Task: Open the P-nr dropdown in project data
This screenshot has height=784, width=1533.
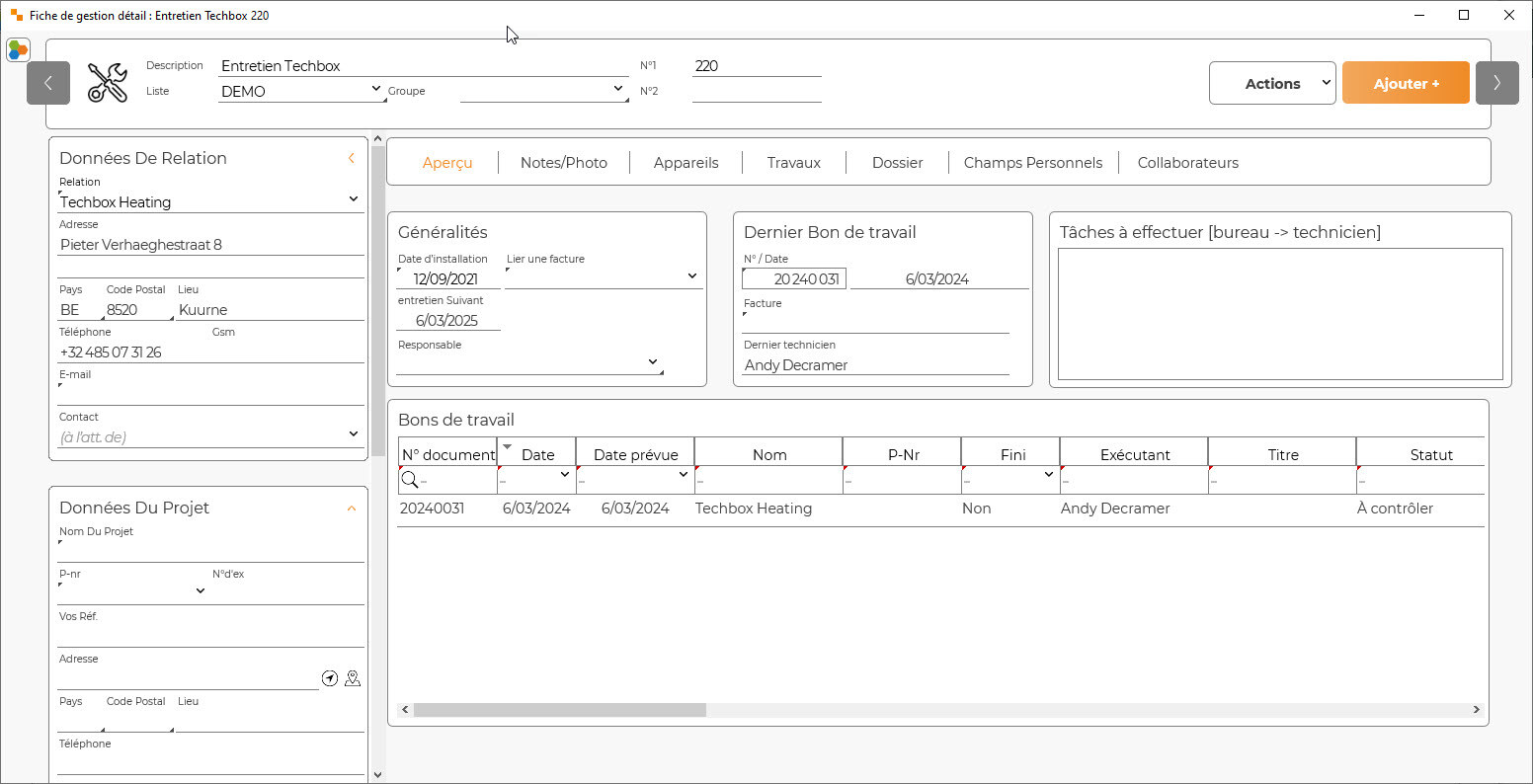Action: click(201, 590)
